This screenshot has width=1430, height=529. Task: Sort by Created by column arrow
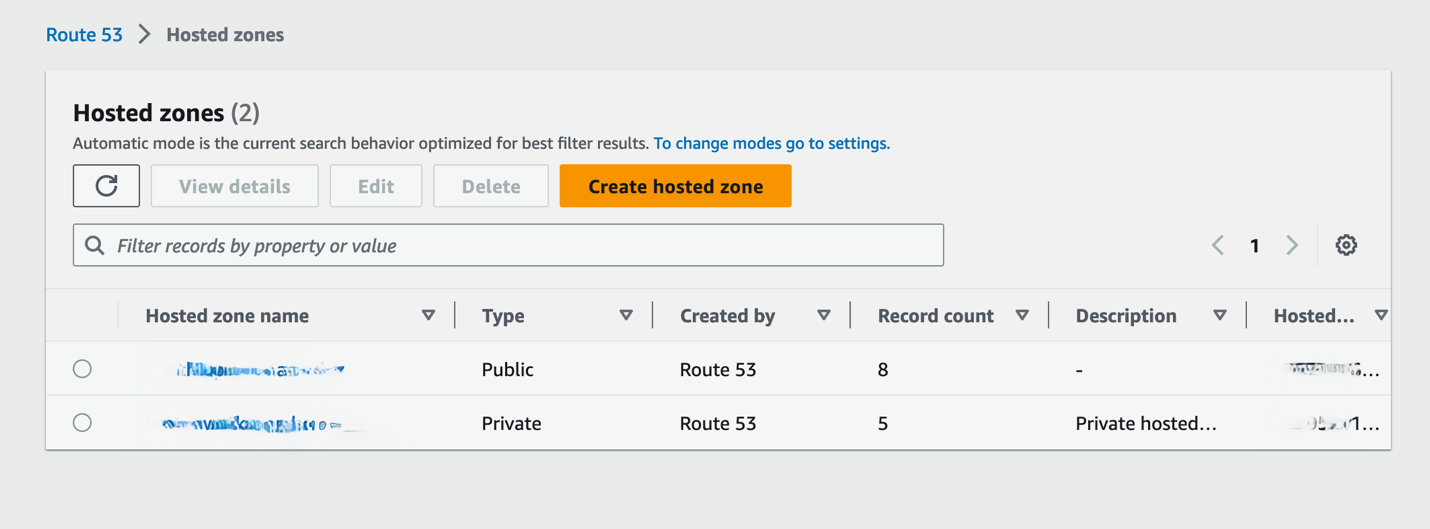pyautogui.click(x=824, y=315)
